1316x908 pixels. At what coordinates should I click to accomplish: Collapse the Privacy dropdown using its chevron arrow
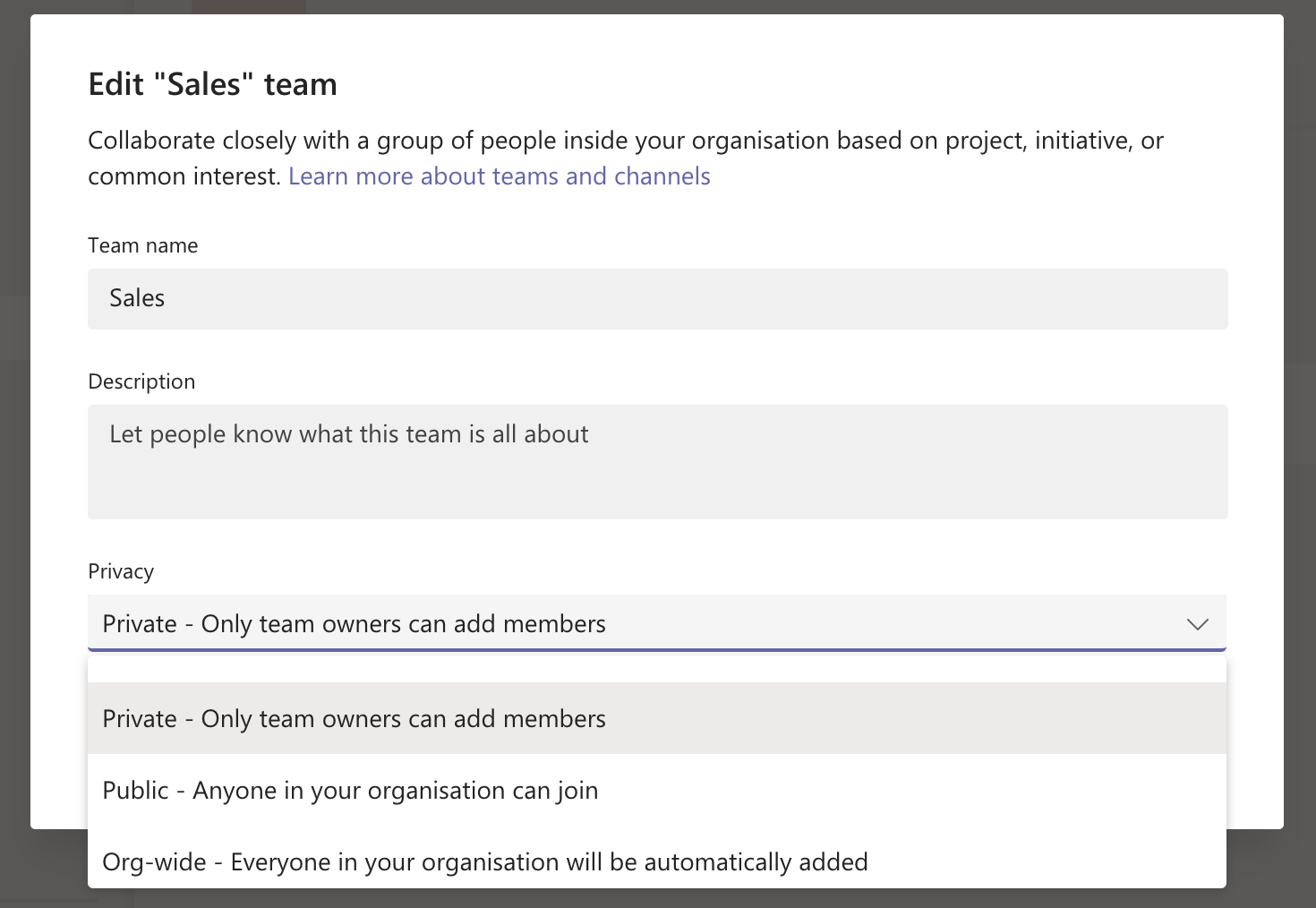click(x=1197, y=624)
